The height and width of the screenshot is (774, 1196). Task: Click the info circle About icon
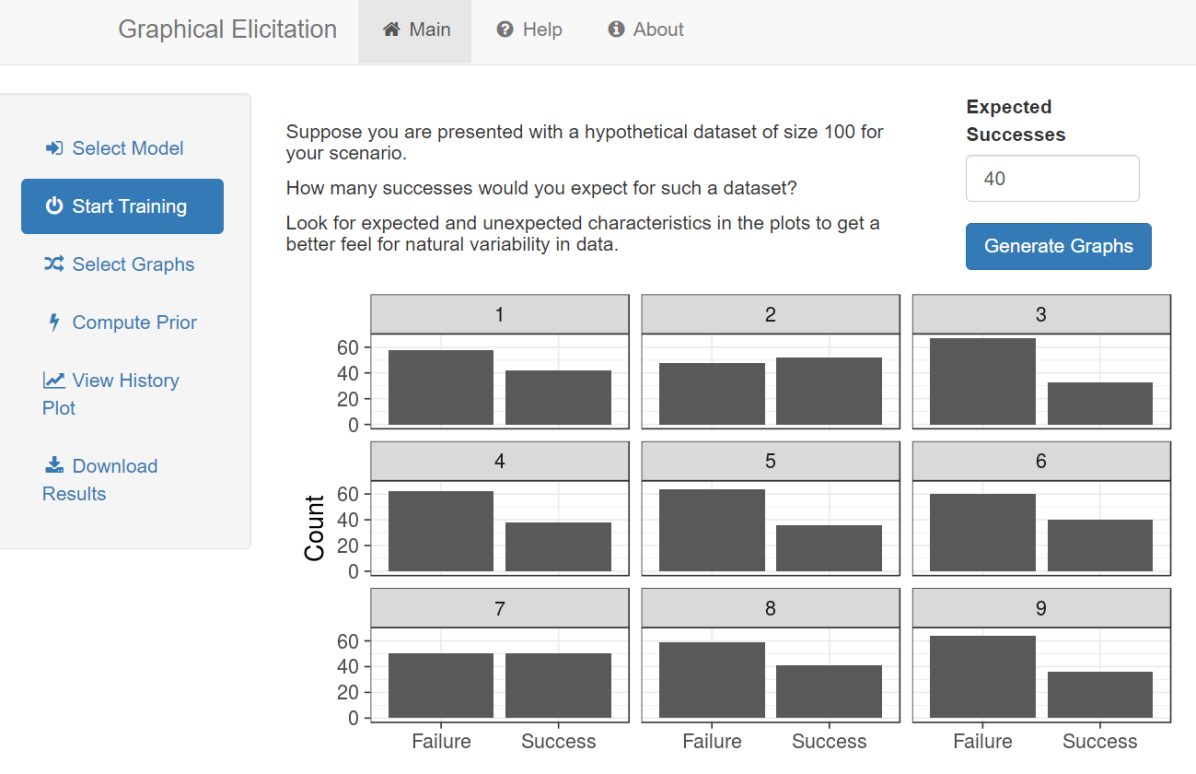616,30
